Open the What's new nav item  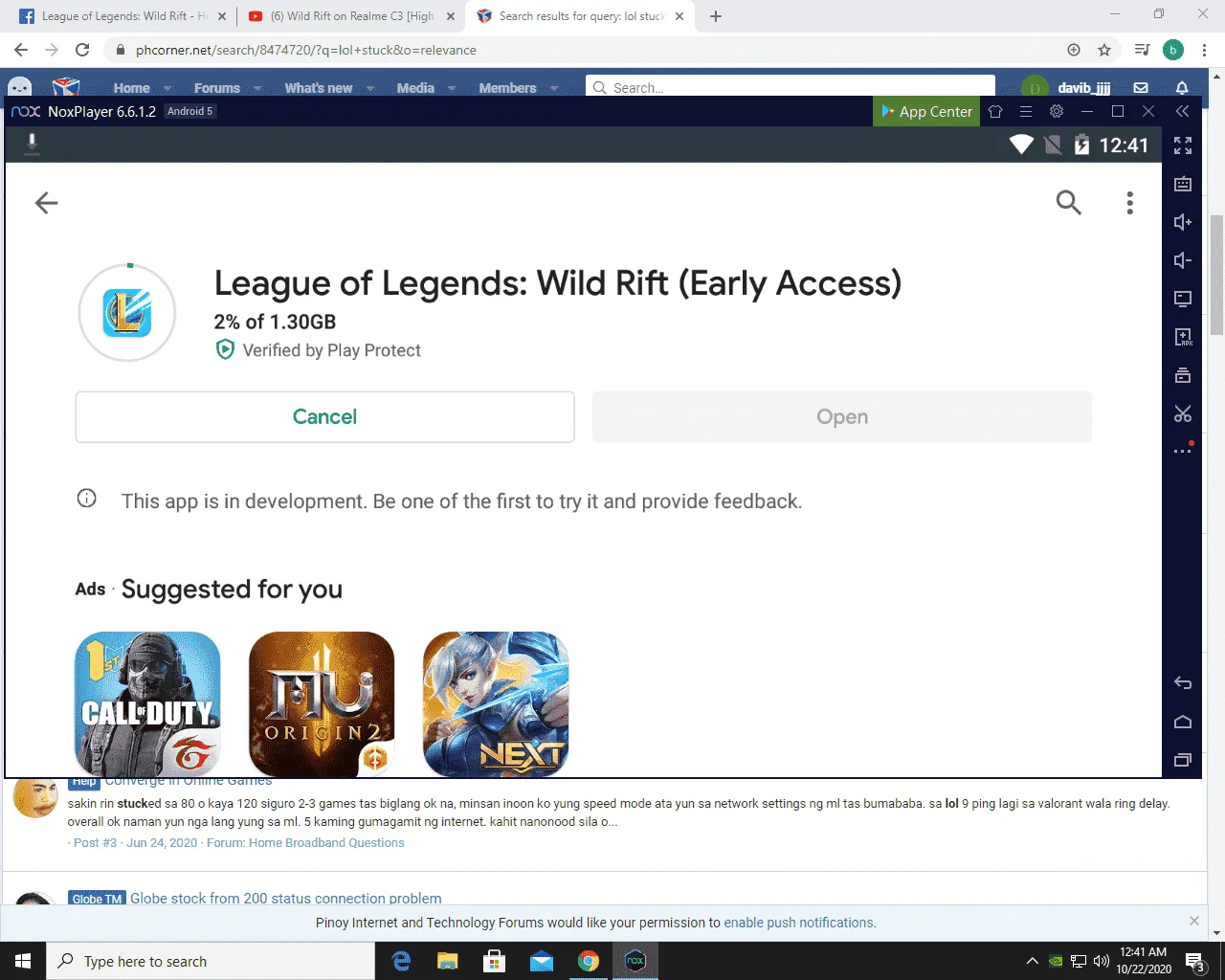click(x=319, y=88)
